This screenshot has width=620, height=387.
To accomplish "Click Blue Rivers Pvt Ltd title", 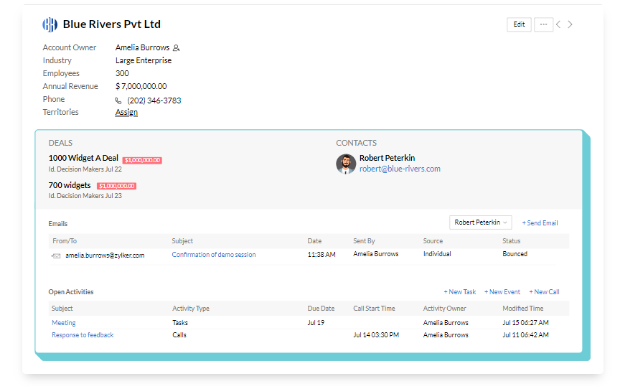I will [x=112, y=24].
